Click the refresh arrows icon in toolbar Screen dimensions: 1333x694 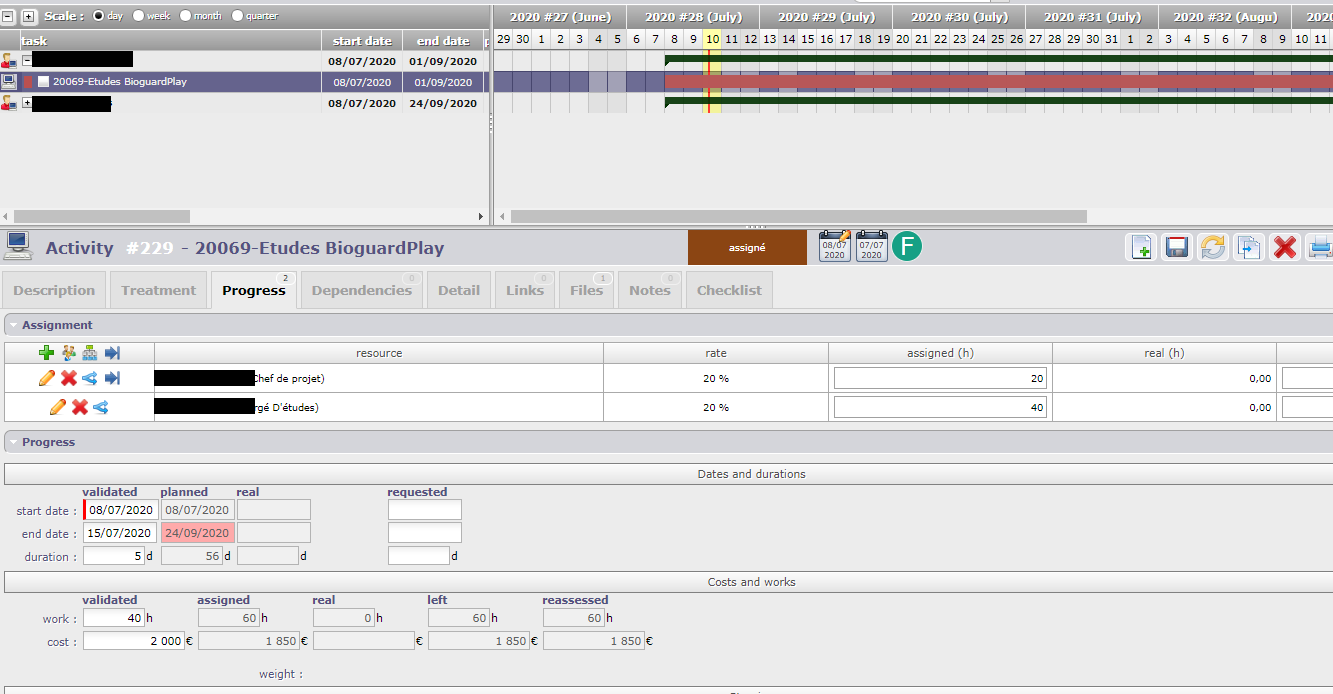(x=1213, y=247)
